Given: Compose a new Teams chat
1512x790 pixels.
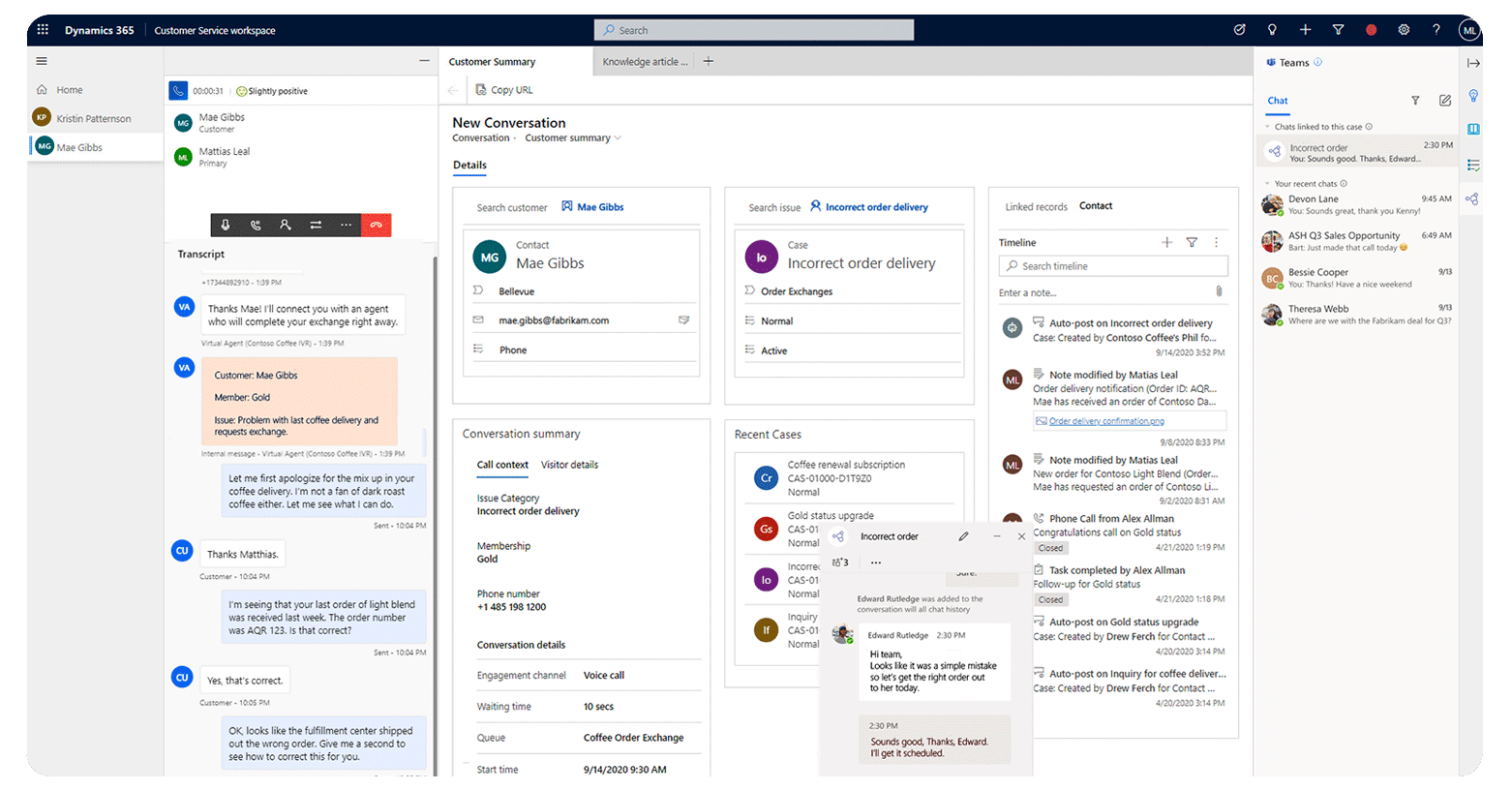Looking at the screenshot, I should (x=1445, y=101).
